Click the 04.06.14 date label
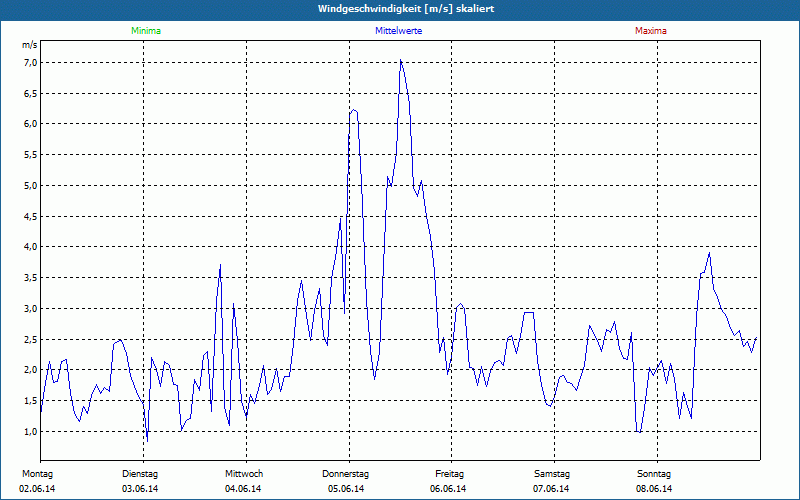This screenshot has height=500, width=800. coord(243,489)
